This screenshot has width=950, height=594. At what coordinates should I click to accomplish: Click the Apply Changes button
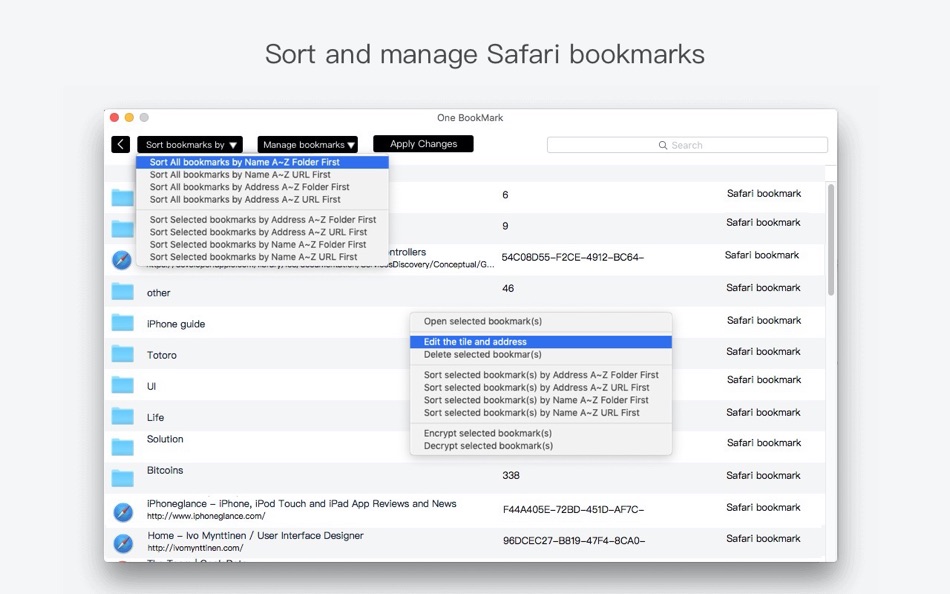click(424, 144)
